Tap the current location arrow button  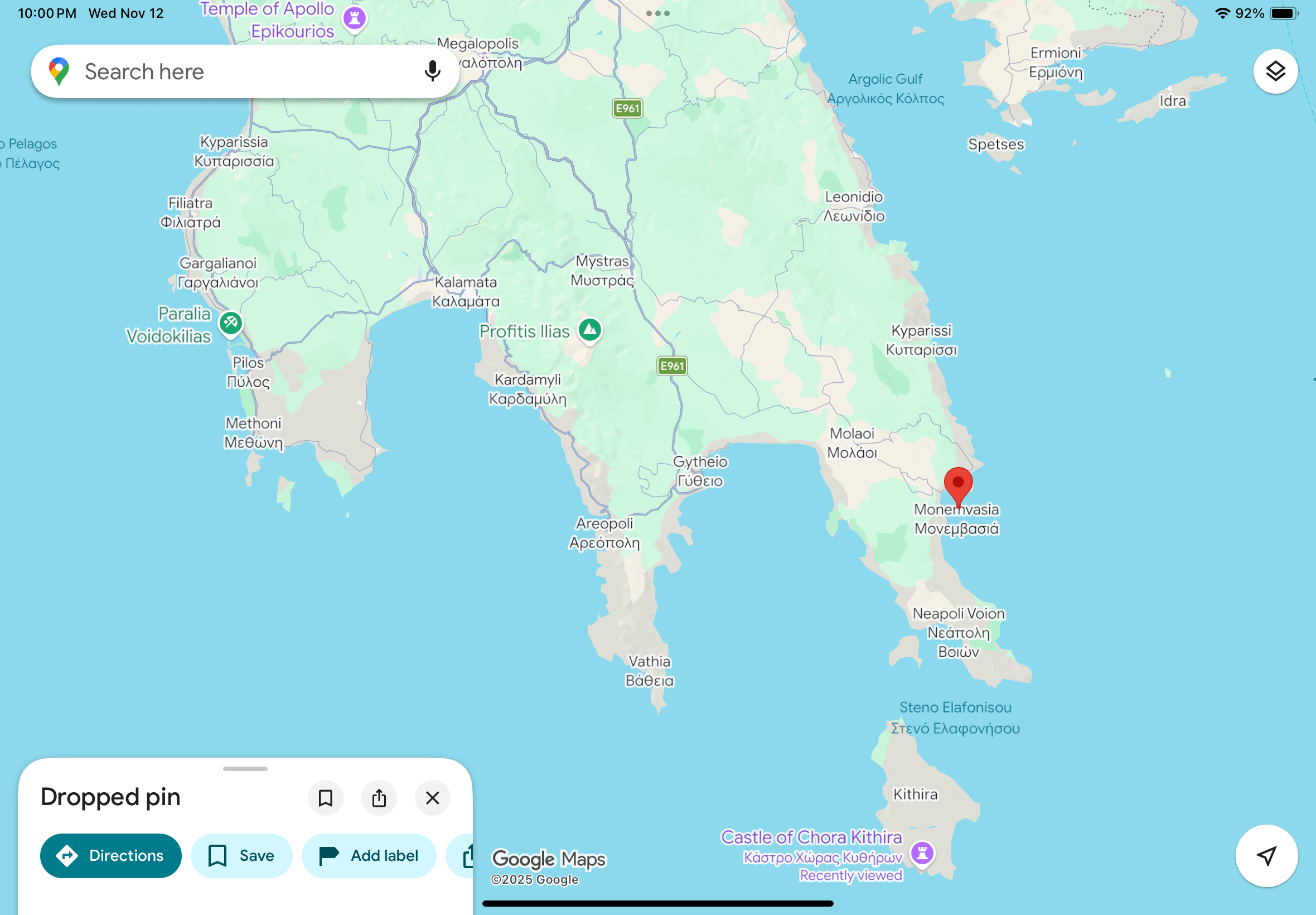point(1266,855)
